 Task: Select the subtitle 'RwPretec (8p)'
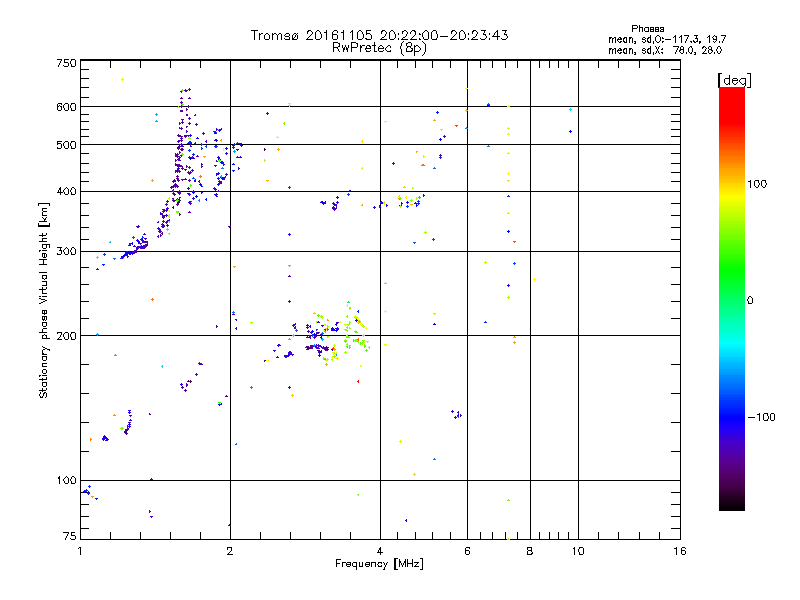[379, 48]
